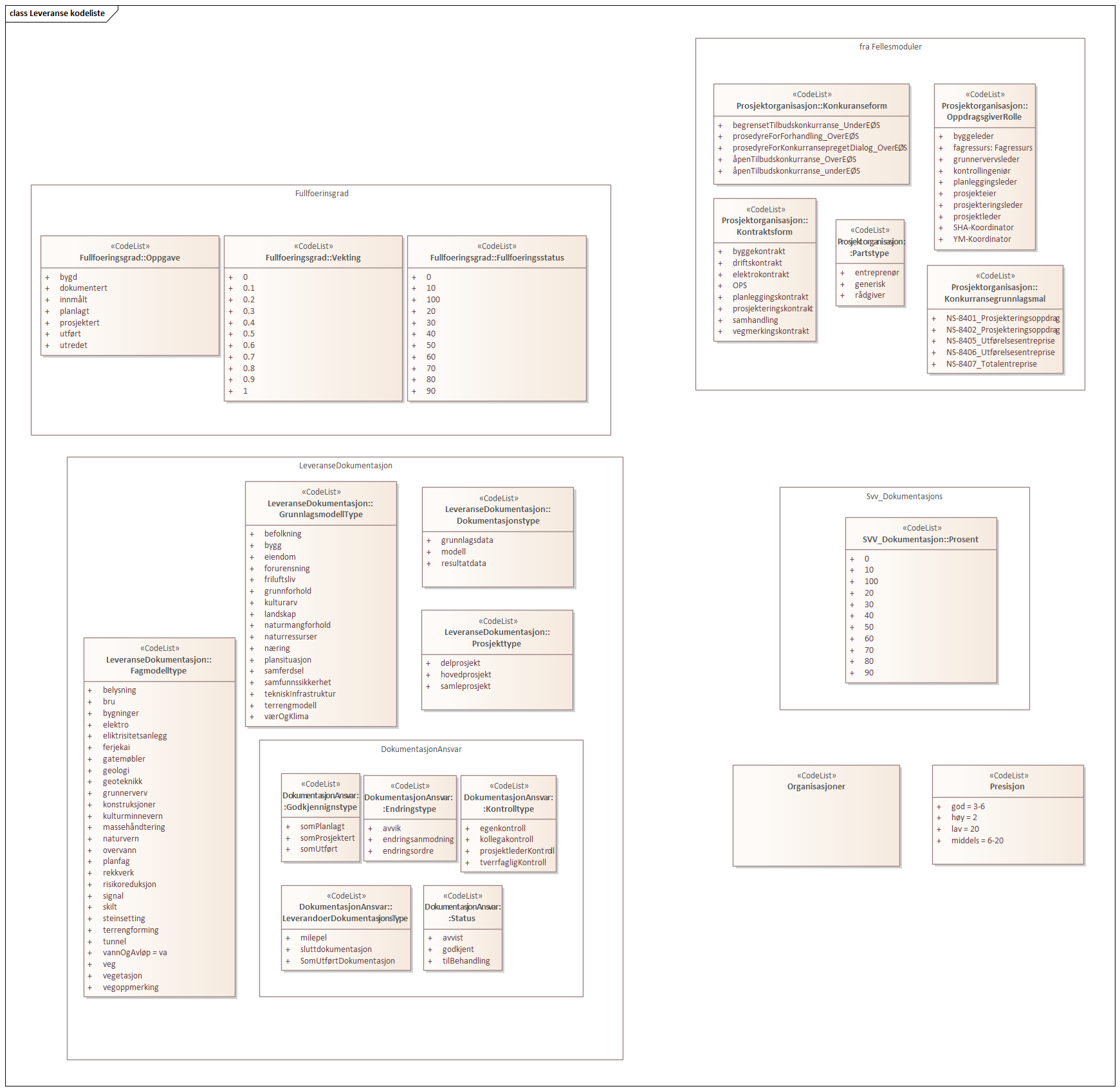The width and height of the screenshot is (1120, 1091).
Task: Click 'vegoppmerking' in Fagmodelltype
Action: tap(131, 987)
